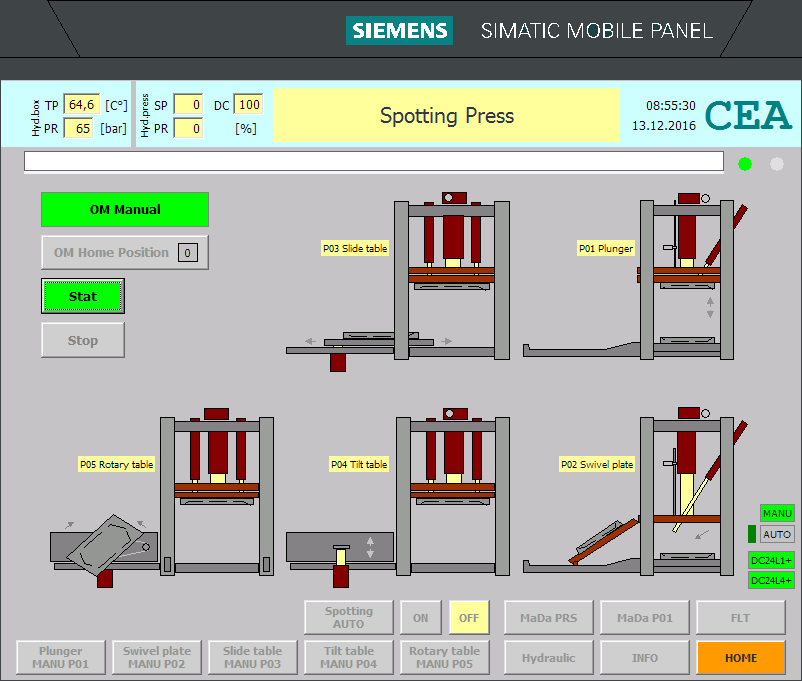Open the Hydraulic screen
This screenshot has width=802, height=681.
(548, 657)
